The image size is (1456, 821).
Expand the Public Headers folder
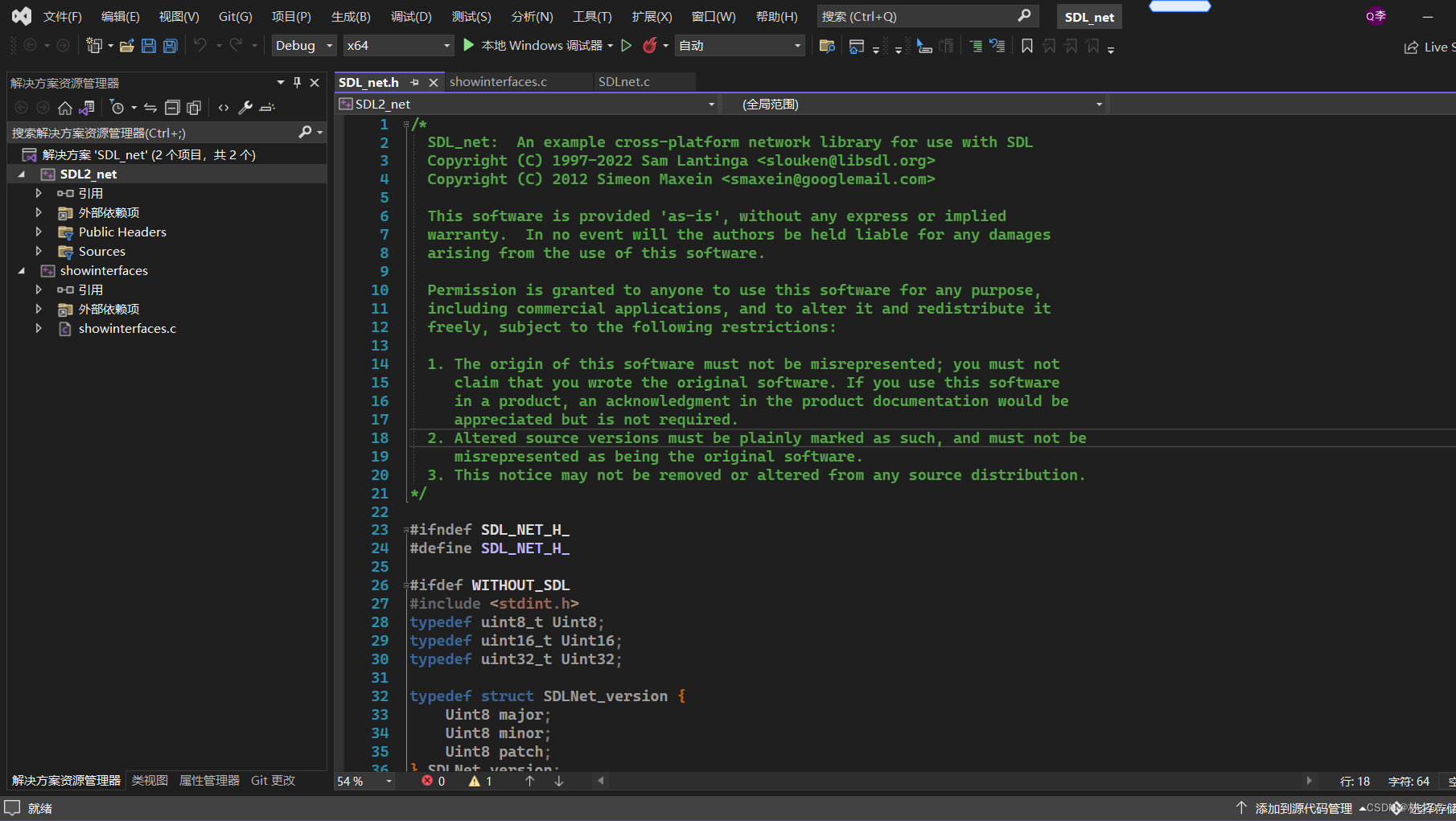pyautogui.click(x=38, y=232)
